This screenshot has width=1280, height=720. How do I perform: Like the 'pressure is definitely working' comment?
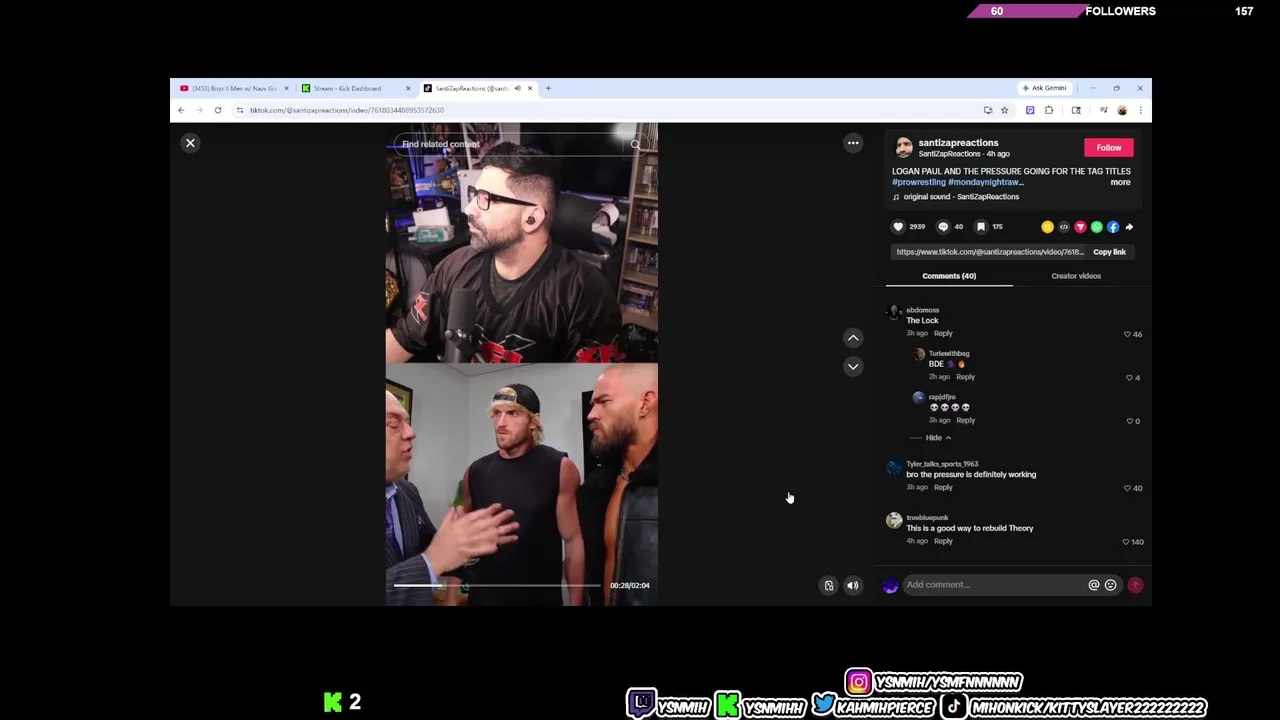pos(1127,488)
